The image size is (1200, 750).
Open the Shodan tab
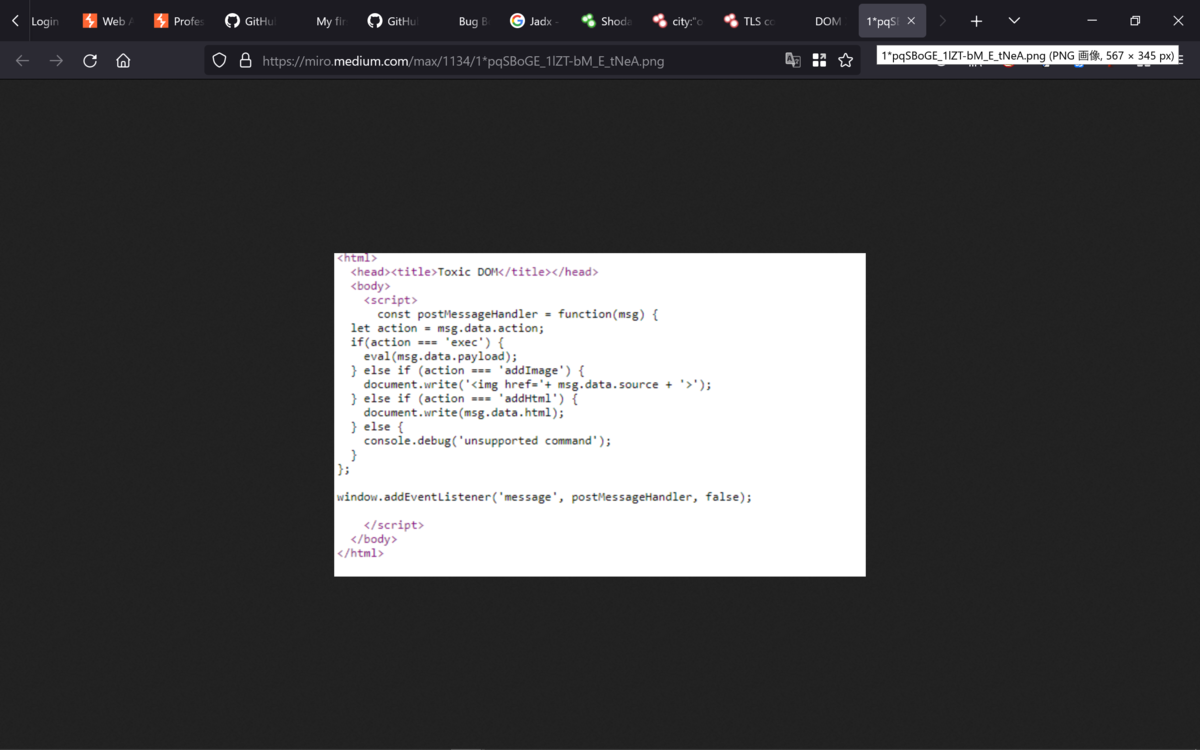point(604,21)
